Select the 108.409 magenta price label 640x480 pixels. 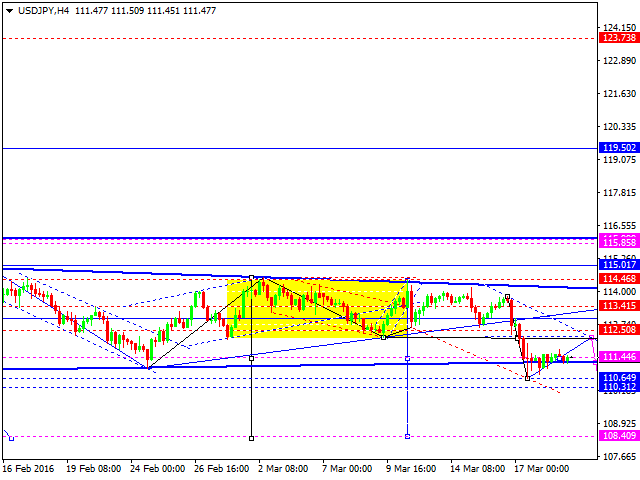(620, 436)
